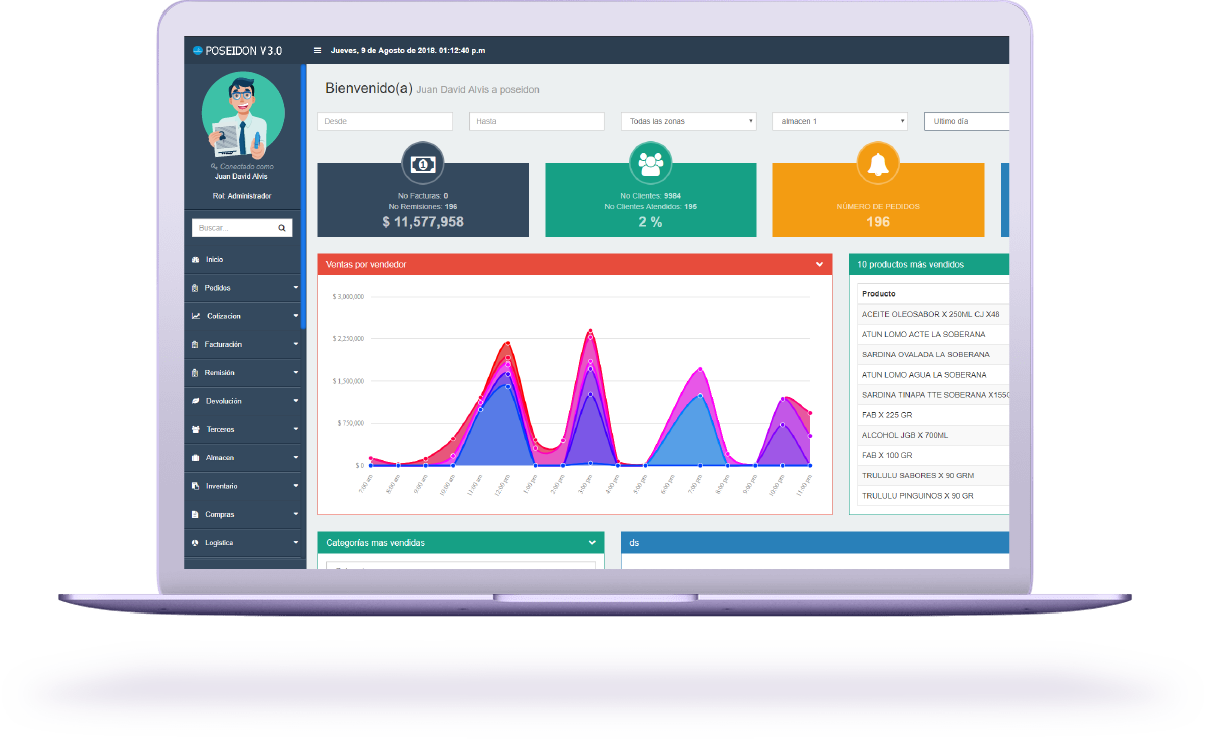Open the Terceros menu item
Screen dimensions: 1205x740
point(243,430)
